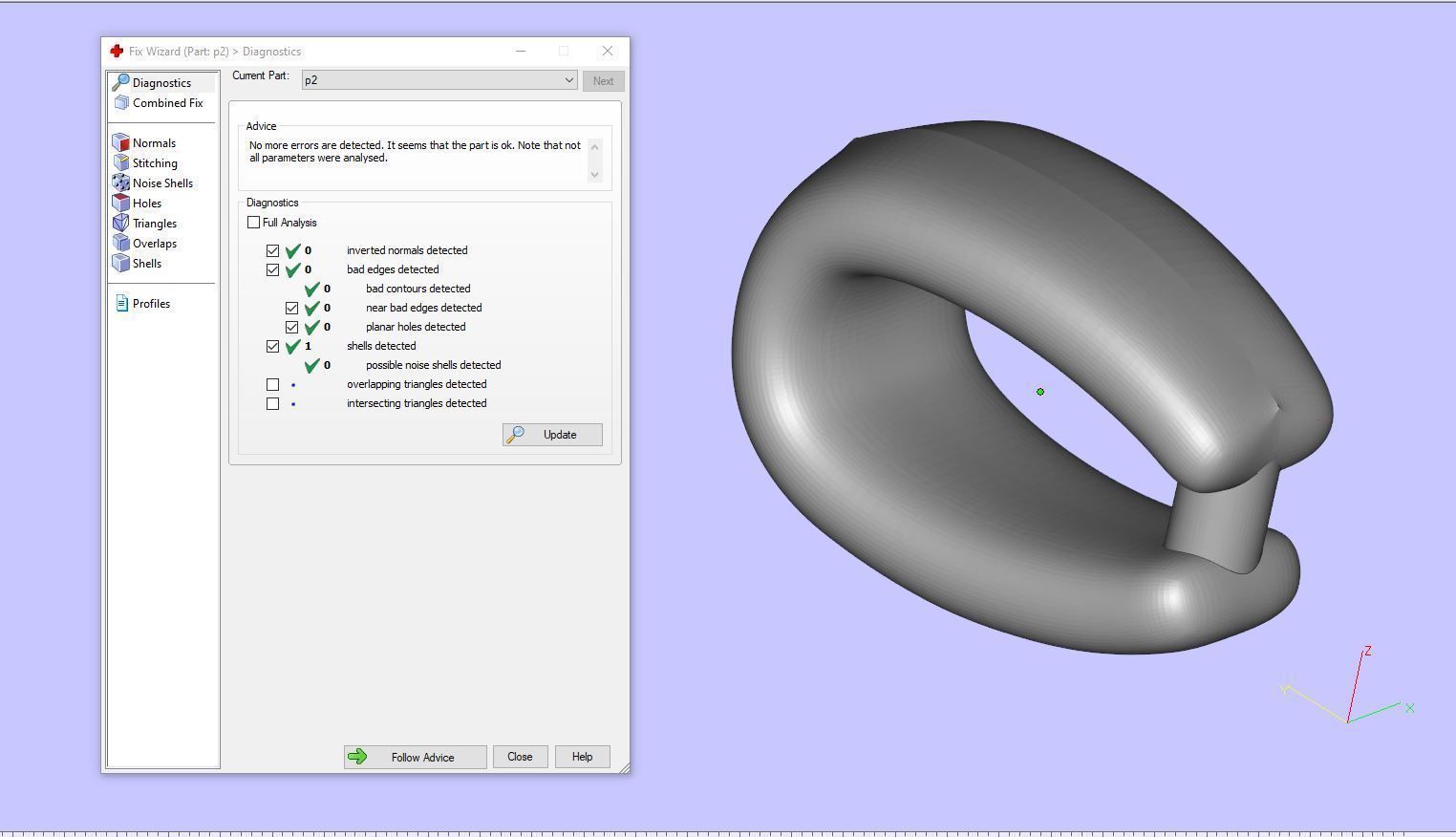Click the 'No more errors are detected' advice text

(415, 152)
